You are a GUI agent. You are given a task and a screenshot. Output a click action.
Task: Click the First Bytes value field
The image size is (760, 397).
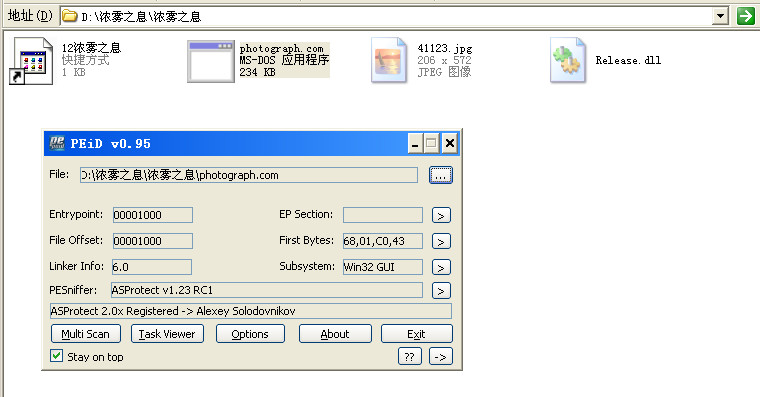[x=383, y=241]
